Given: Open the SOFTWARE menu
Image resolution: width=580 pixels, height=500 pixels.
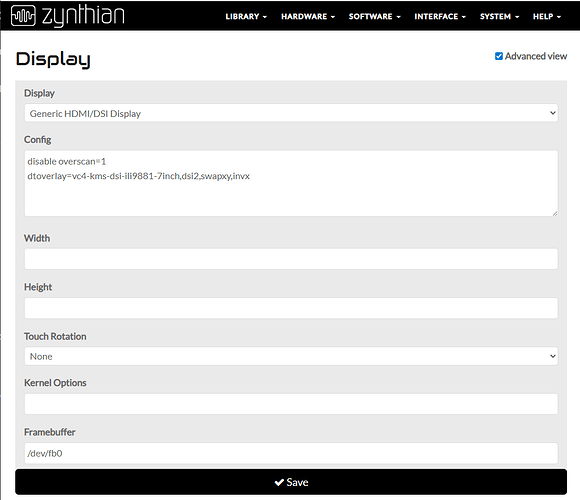Looking at the screenshot, I should (x=374, y=17).
